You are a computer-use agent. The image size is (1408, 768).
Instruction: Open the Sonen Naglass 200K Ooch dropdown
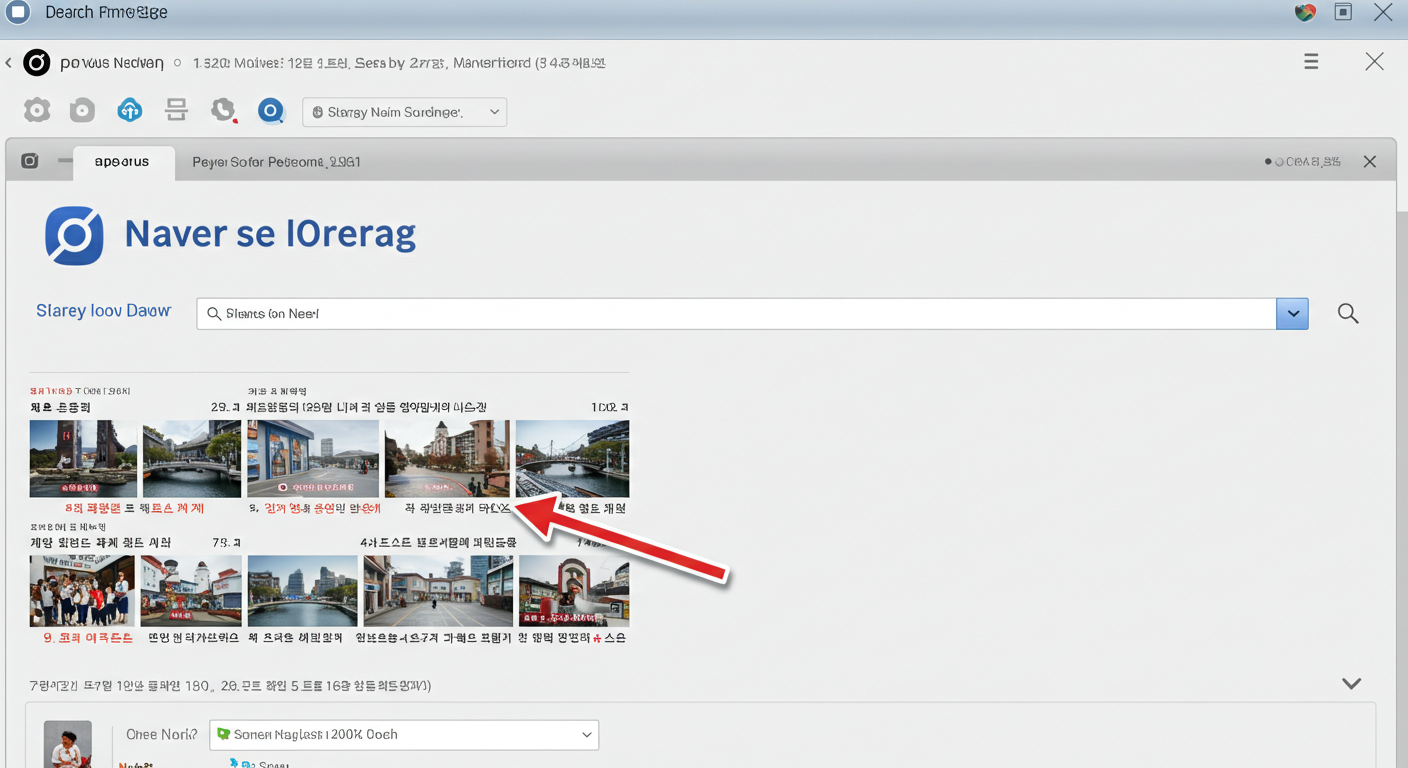404,735
